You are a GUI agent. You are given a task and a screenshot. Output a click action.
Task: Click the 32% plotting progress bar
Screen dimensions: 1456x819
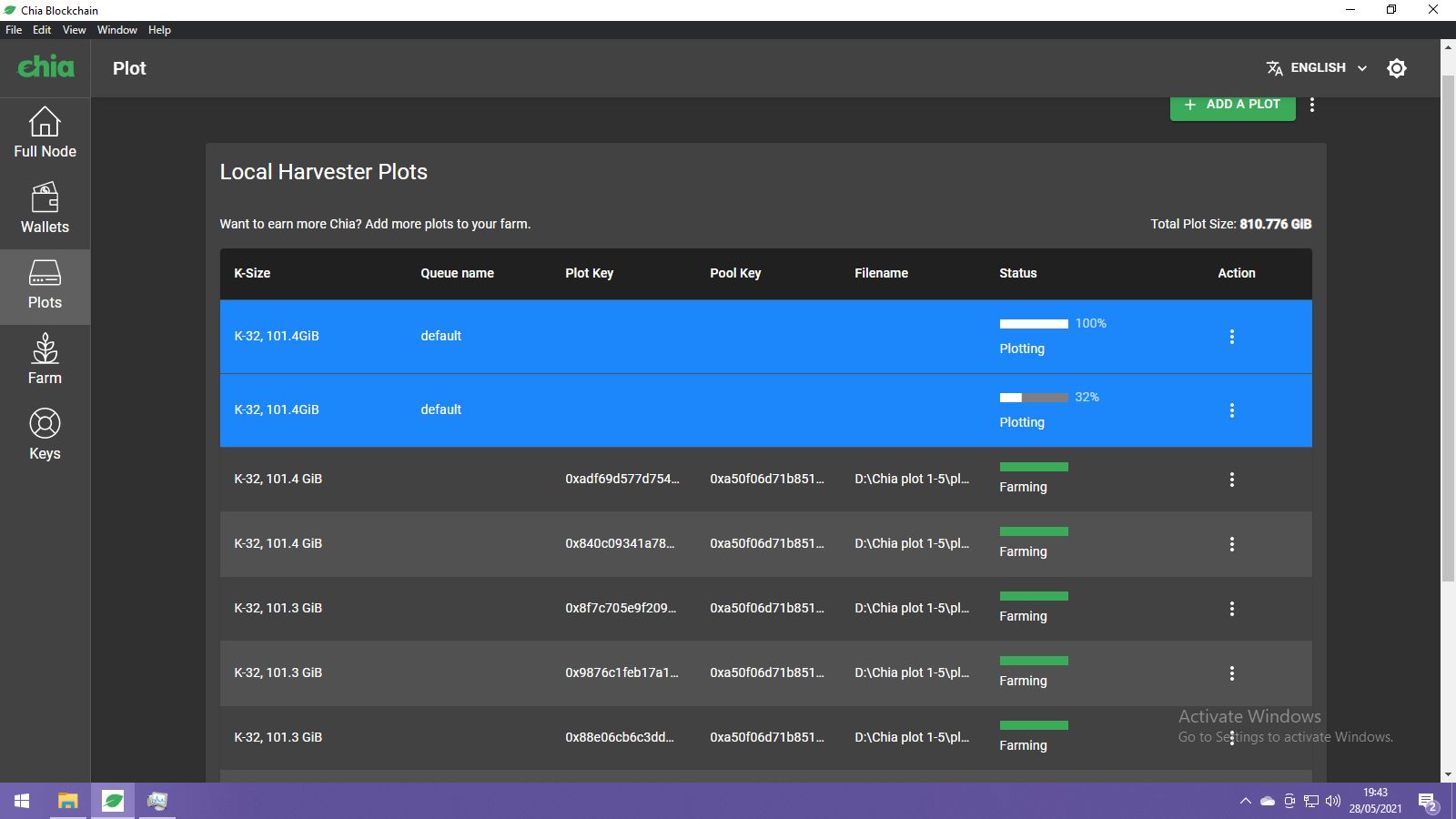(x=1034, y=398)
